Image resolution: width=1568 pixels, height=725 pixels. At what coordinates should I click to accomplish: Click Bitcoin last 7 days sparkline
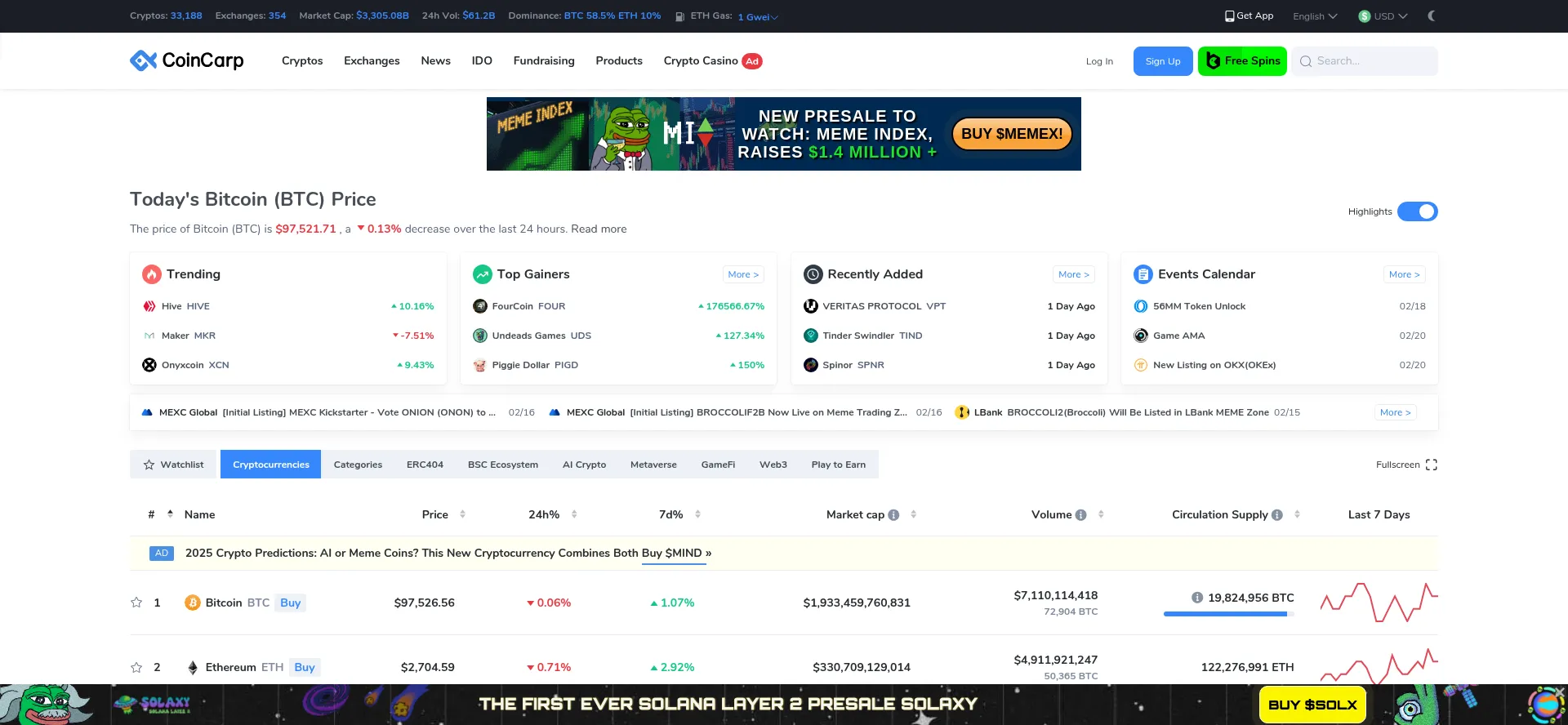1379,603
